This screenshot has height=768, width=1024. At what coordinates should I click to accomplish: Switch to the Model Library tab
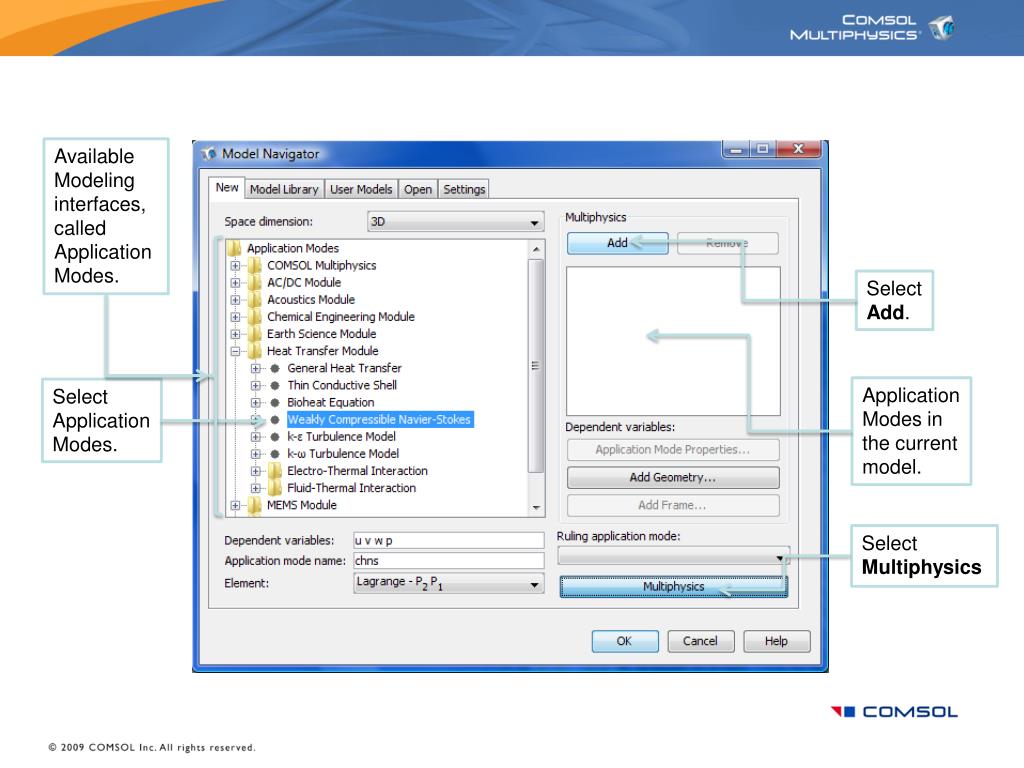[284, 189]
